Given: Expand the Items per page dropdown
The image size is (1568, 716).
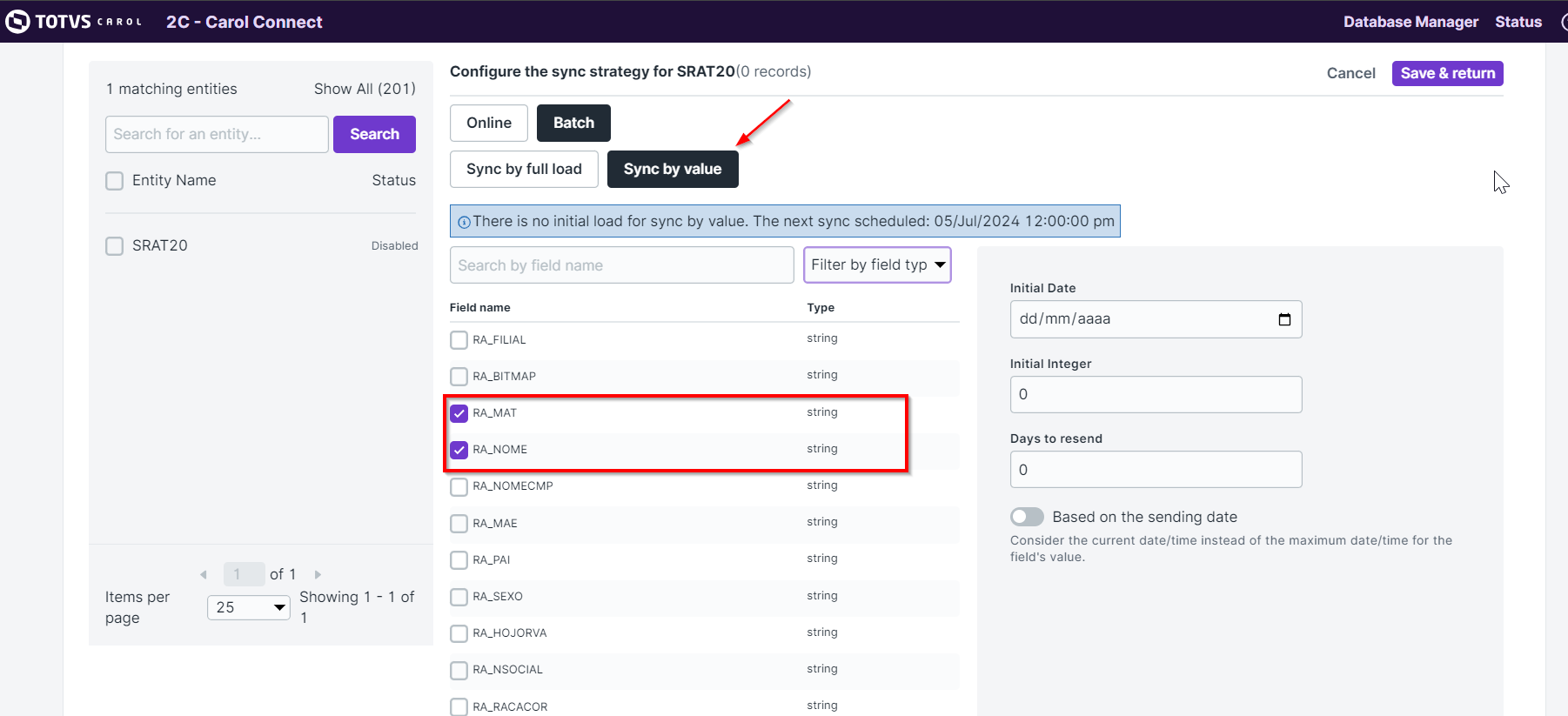Looking at the screenshot, I should [249, 607].
